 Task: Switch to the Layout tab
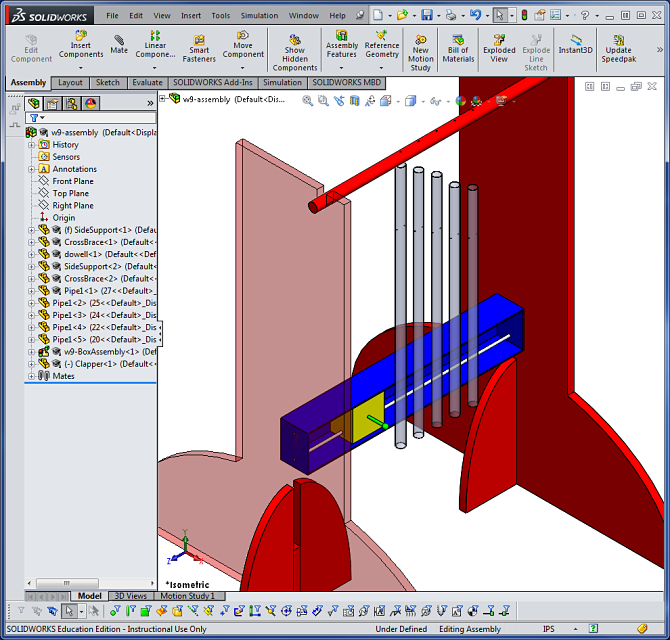70,82
